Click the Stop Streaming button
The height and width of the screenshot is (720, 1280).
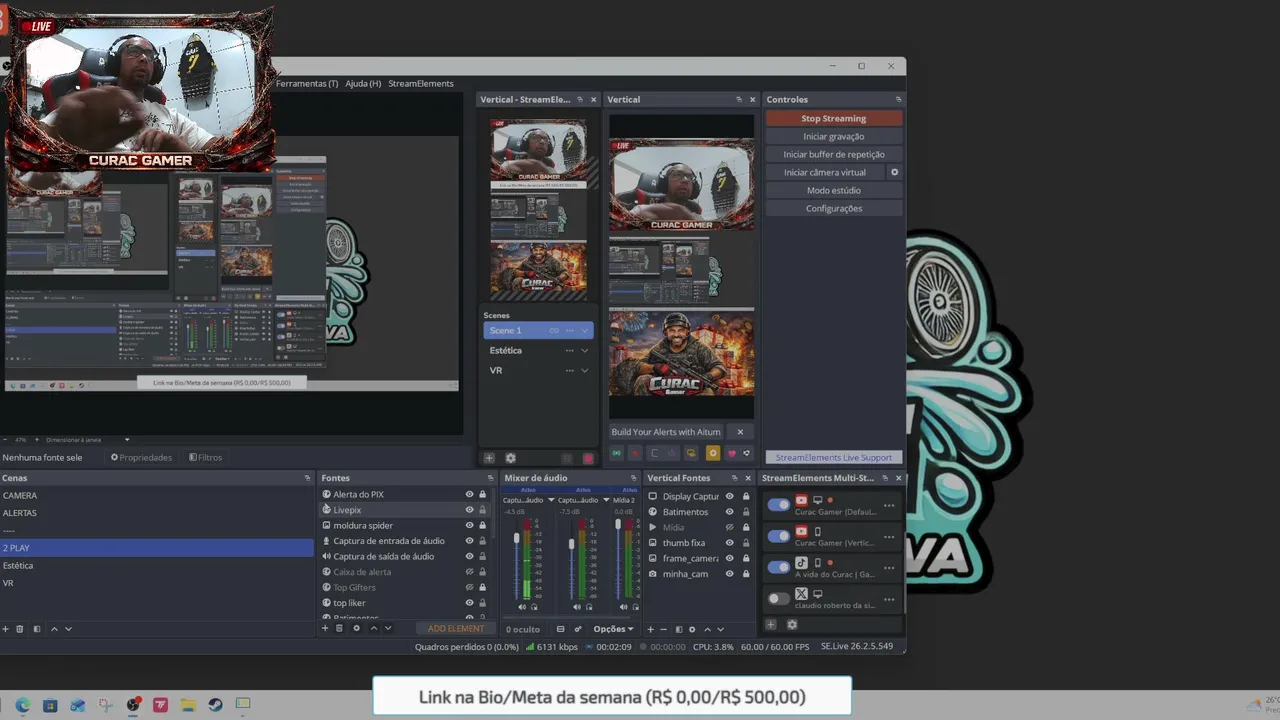[x=834, y=118]
